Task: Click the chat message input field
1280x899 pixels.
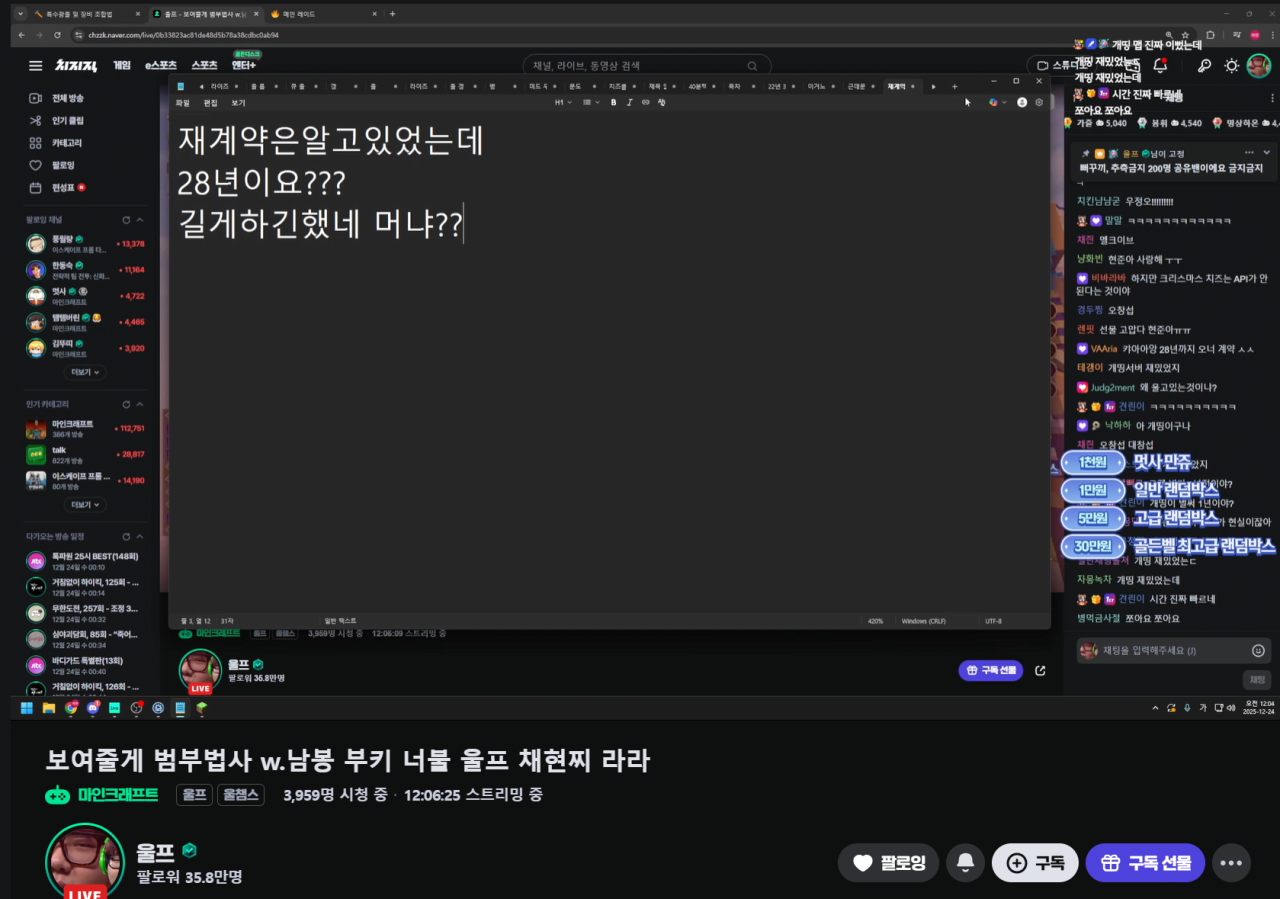Action: click(1160, 650)
